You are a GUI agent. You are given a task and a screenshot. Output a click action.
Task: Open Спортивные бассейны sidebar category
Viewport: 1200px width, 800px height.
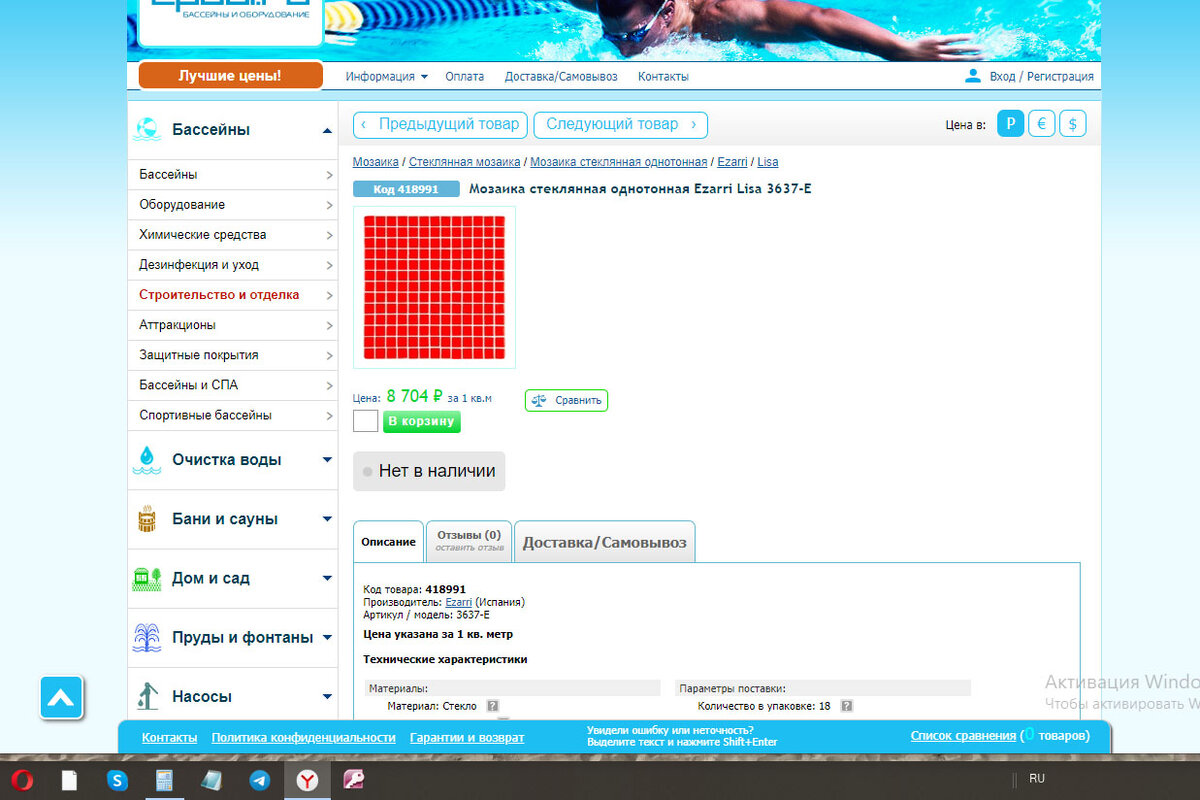tap(233, 415)
